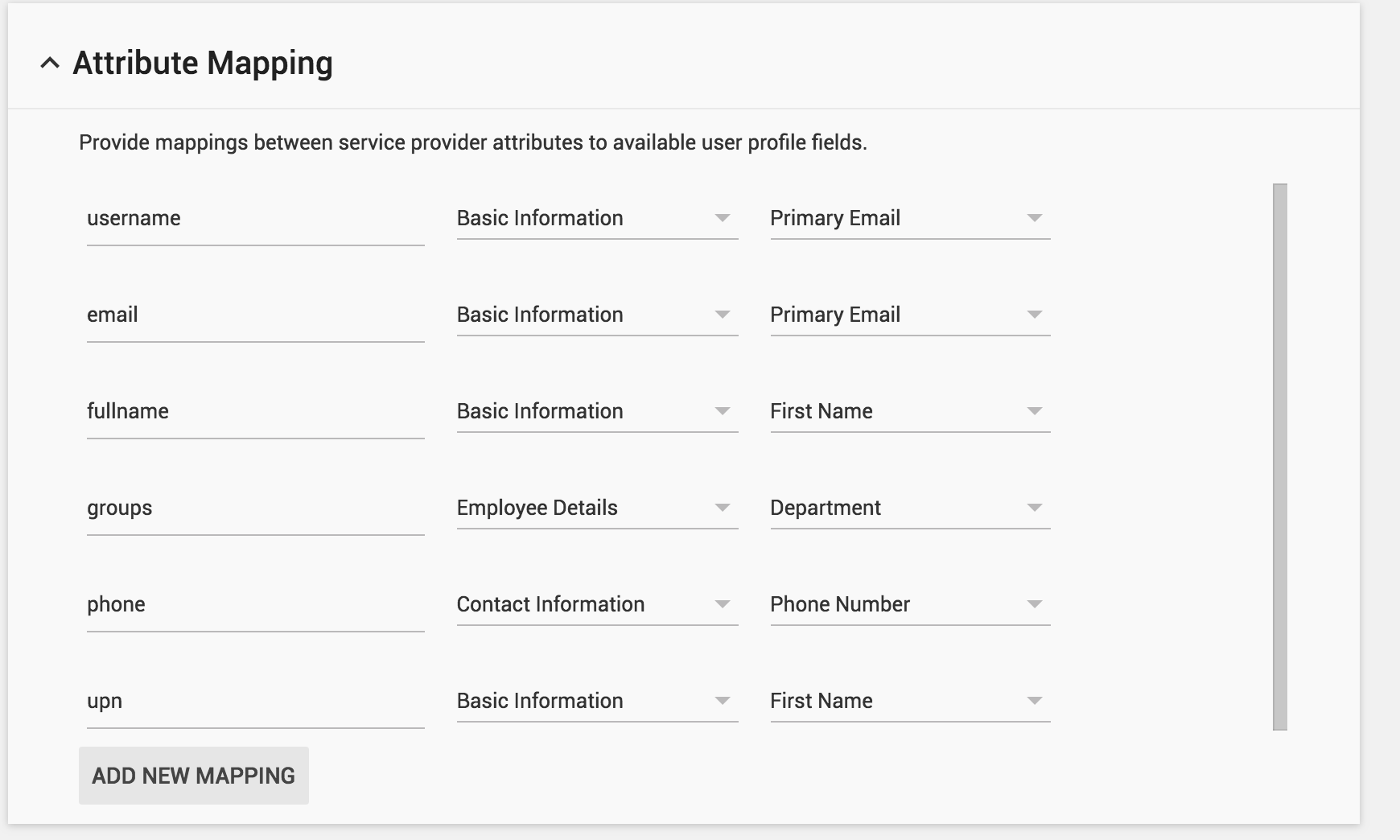Open Phone Number dropdown for phone row

pyautogui.click(x=909, y=604)
